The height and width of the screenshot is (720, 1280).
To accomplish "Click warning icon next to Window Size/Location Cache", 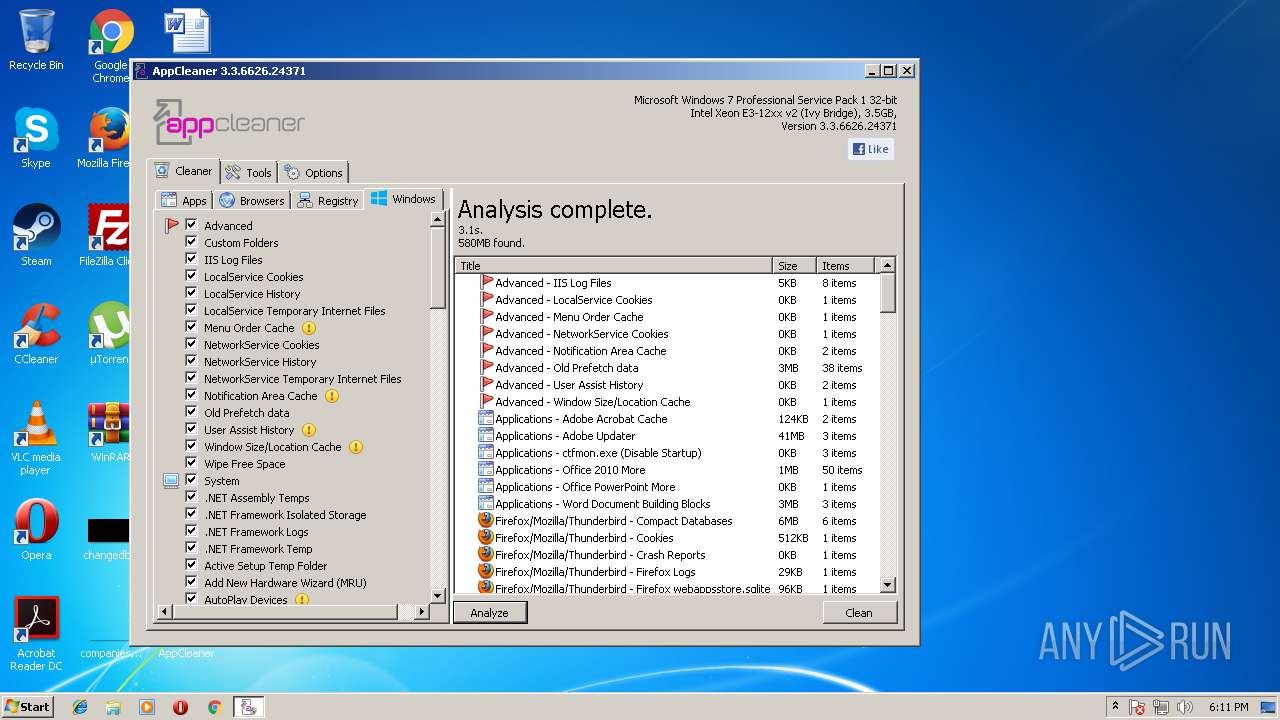I will 356,447.
